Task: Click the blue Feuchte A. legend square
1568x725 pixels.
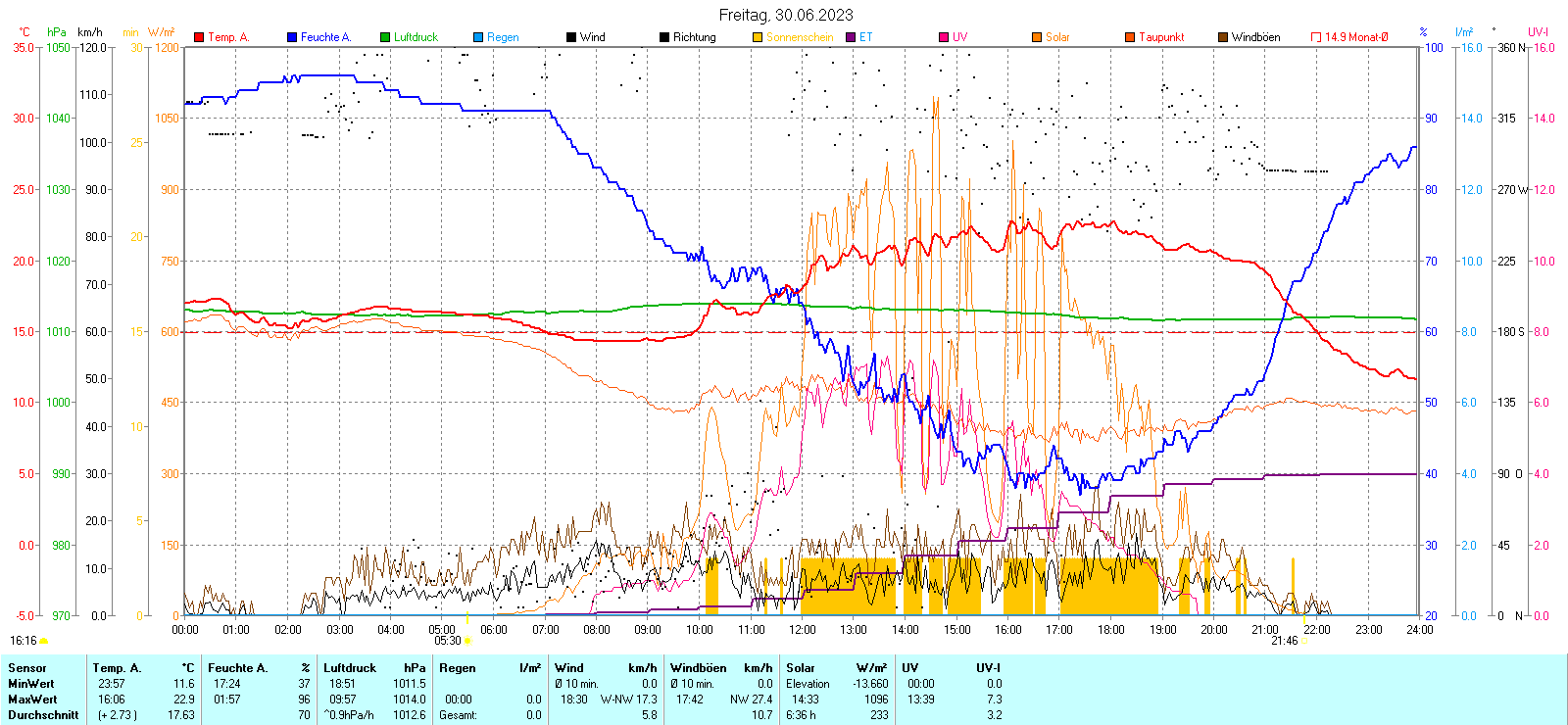Action: pyautogui.click(x=292, y=37)
